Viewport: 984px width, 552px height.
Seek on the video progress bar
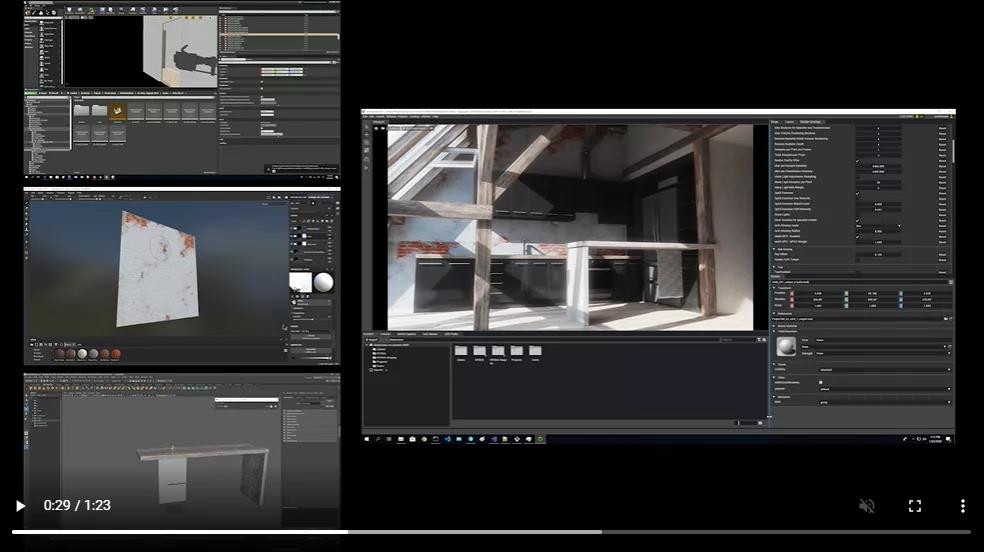coord(491,532)
